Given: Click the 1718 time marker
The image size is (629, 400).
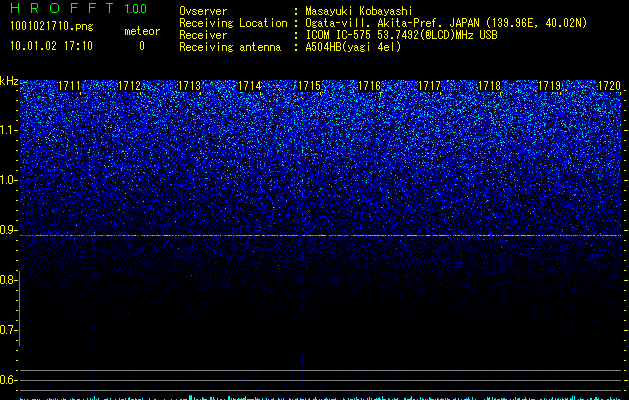Looking at the screenshot, I should 490,86.
